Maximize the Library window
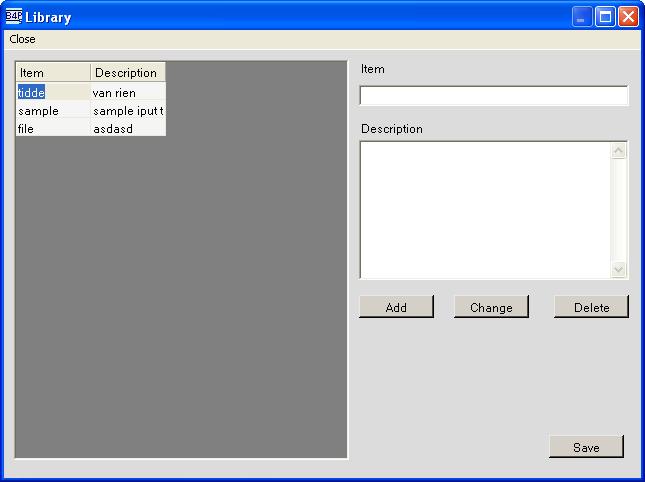This screenshot has width=645, height=482. pyautogui.click(x=605, y=17)
